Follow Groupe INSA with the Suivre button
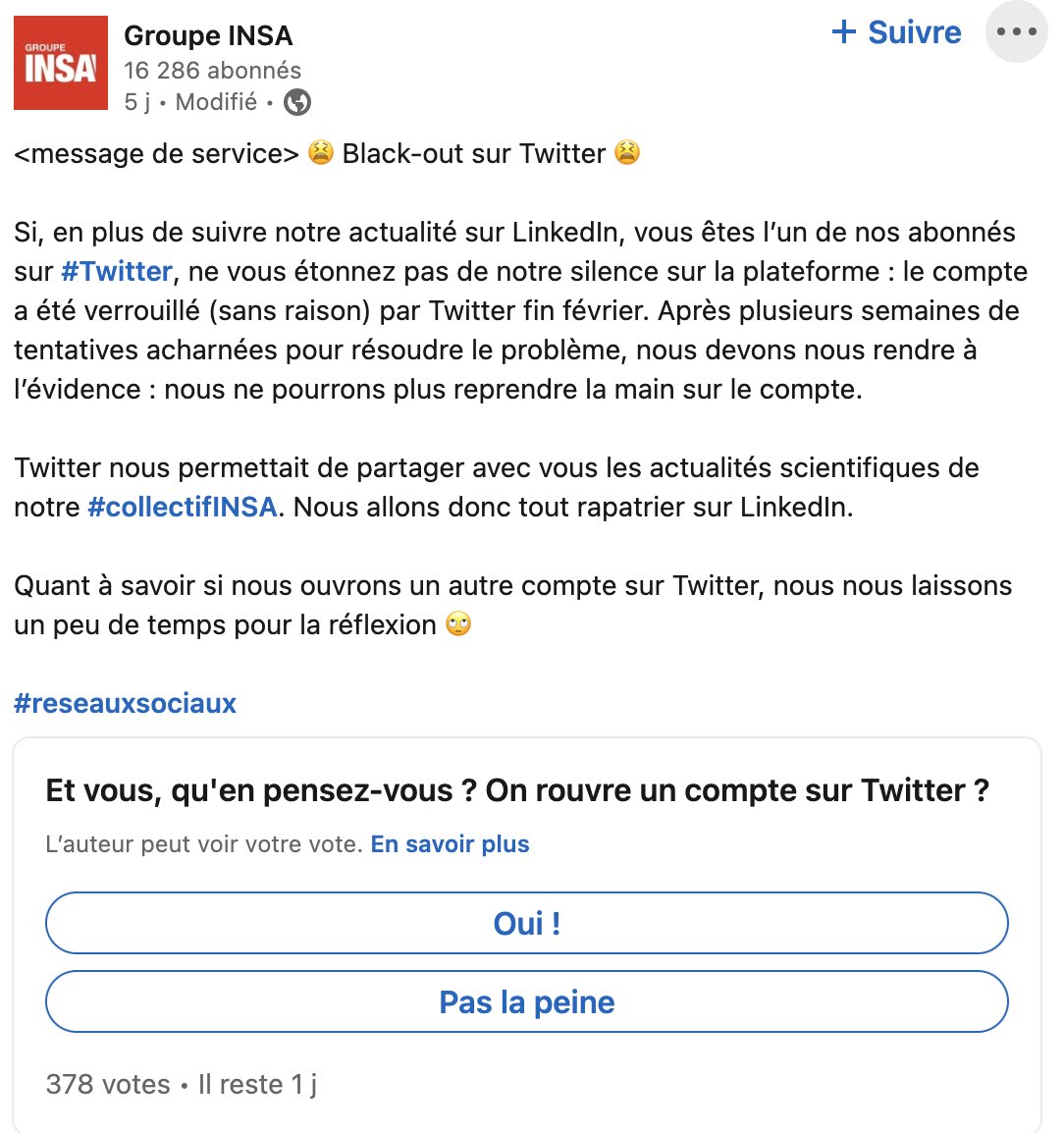The image size is (1064, 1133). point(896,32)
